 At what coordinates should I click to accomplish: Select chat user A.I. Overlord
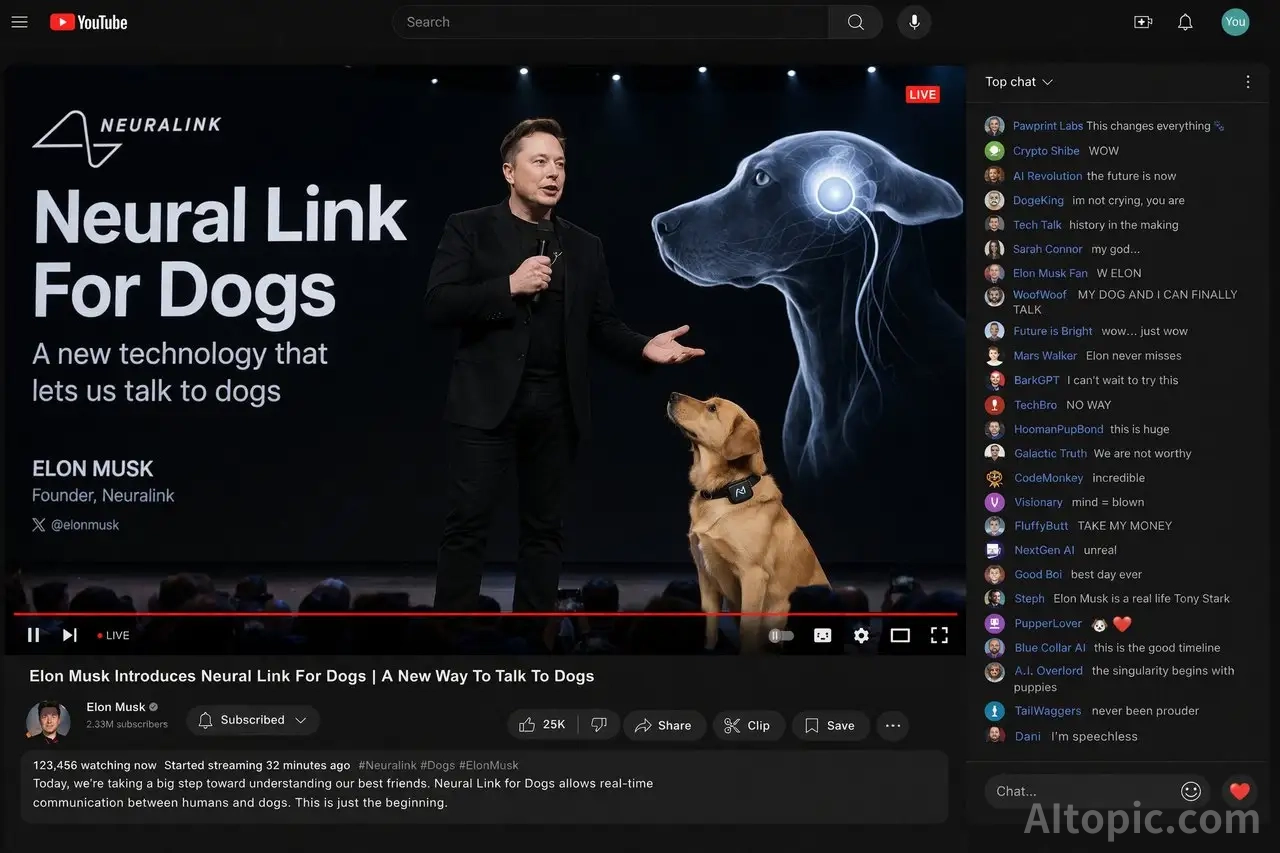[1048, 671]
